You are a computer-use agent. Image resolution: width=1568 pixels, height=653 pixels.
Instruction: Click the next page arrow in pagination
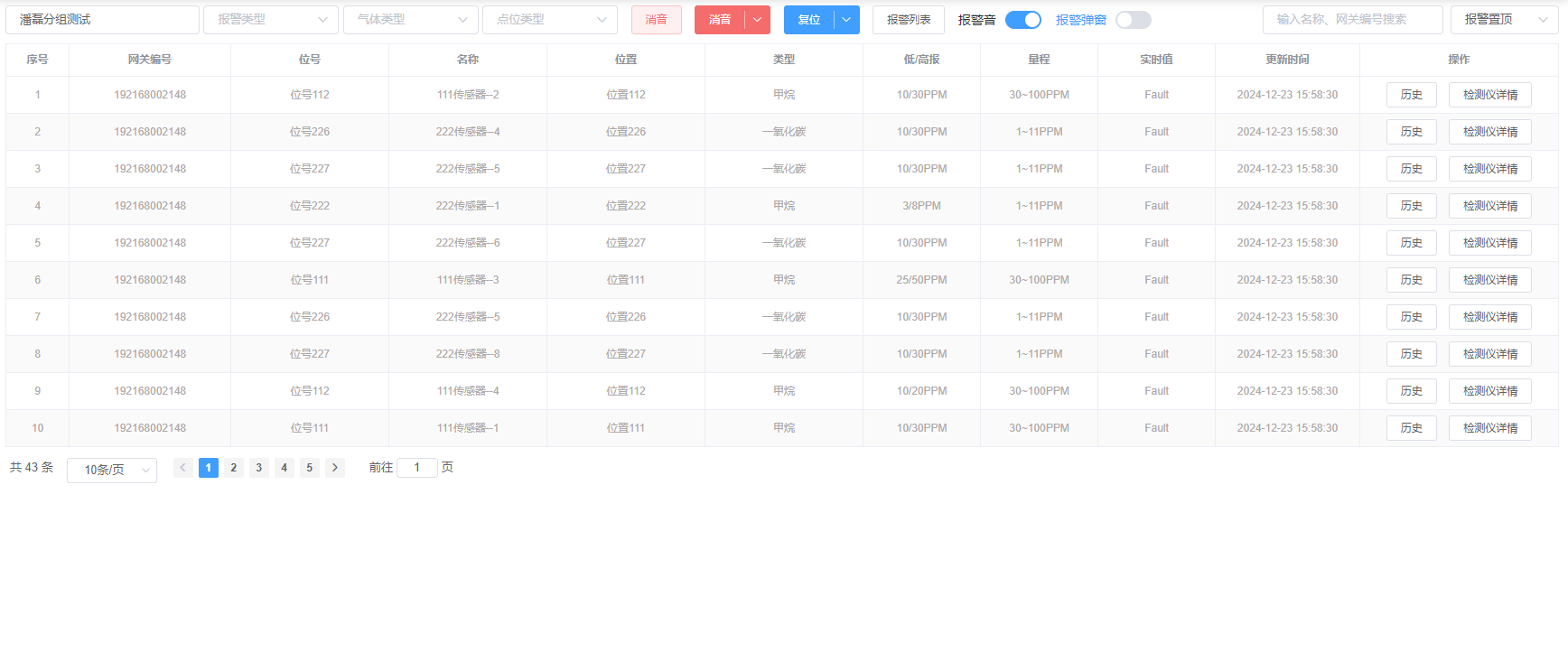click(335, 468)
